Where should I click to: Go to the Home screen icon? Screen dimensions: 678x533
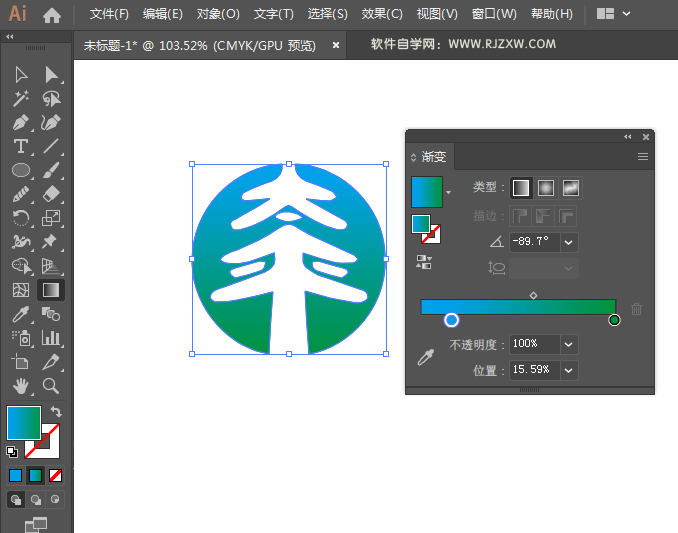tap(52, 16)
